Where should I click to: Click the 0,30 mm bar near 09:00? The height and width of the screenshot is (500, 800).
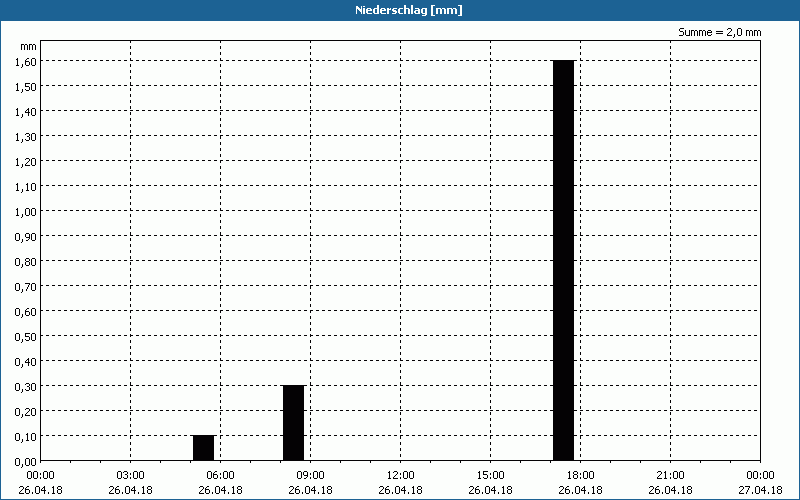[293, 423]
